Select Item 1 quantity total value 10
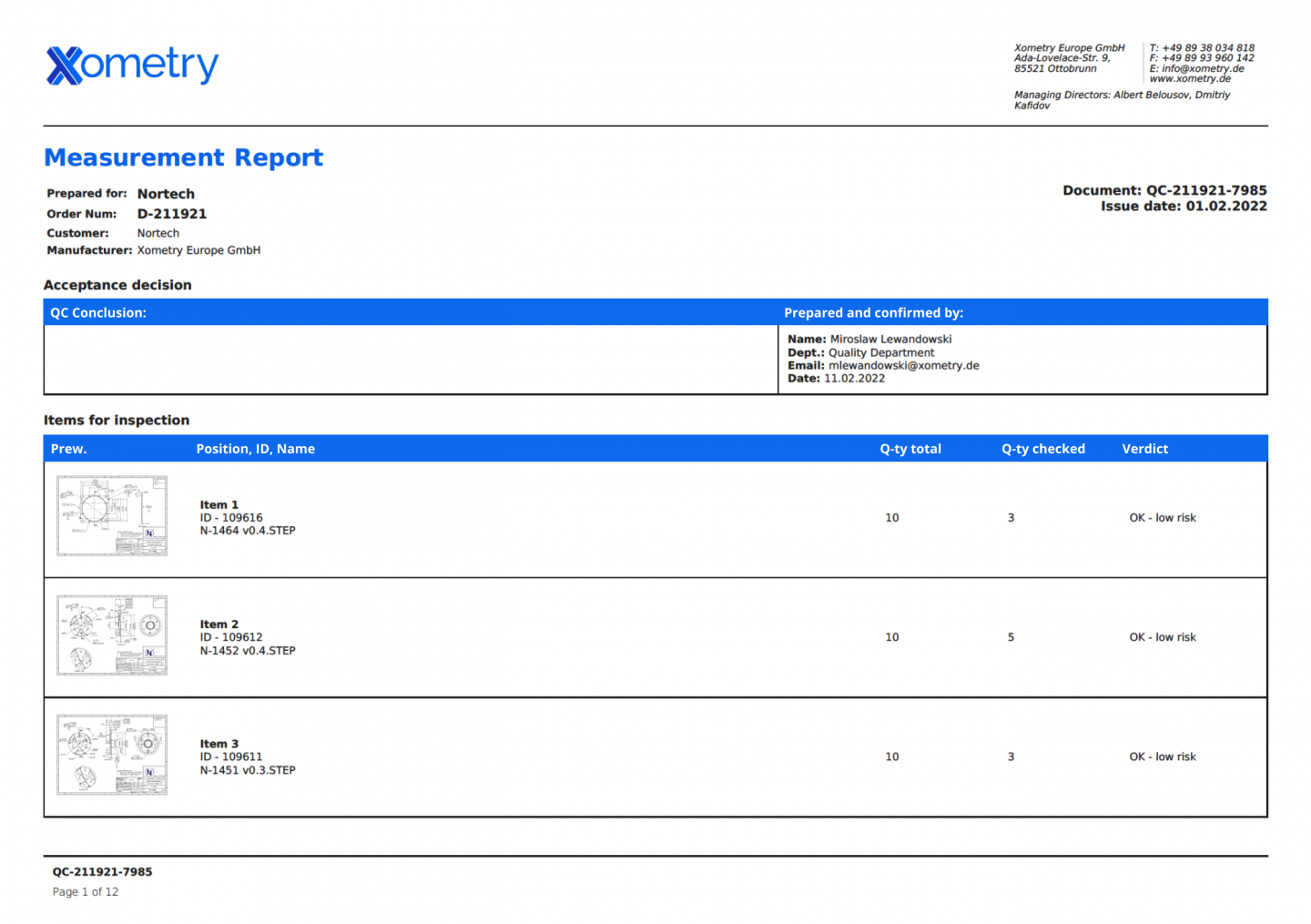 tap(892, 518)
